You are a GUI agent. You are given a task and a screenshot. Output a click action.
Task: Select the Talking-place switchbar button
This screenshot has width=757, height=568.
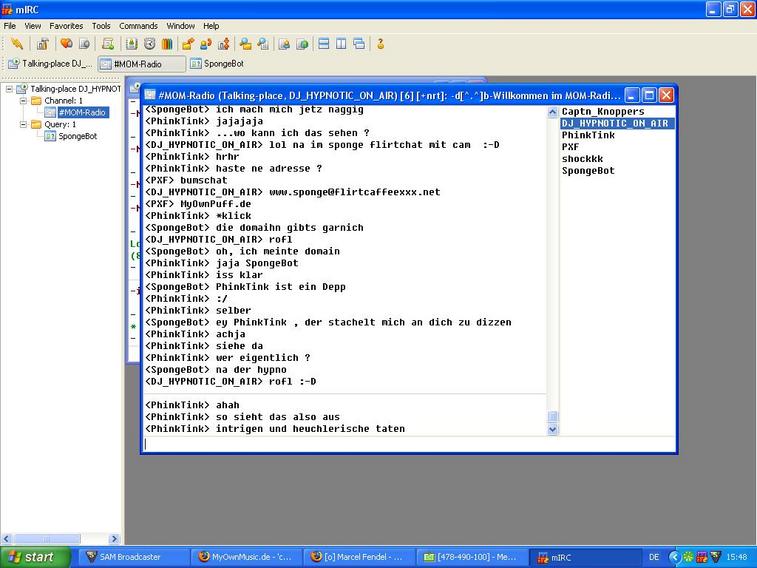point(50,64)
